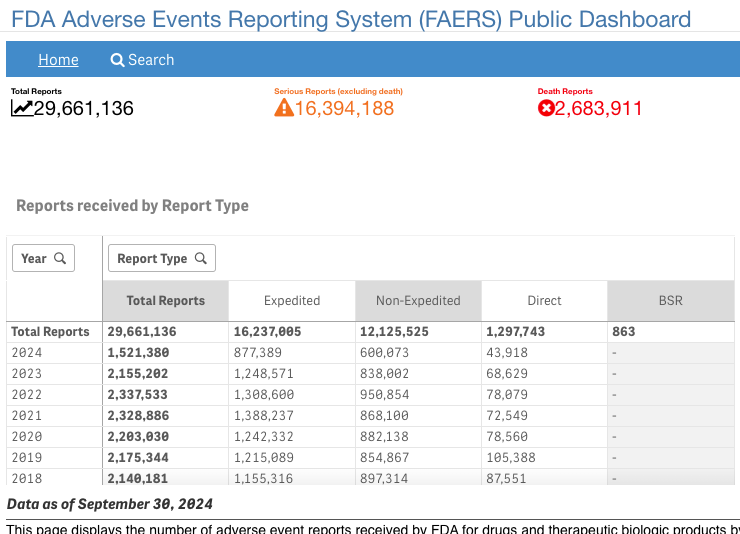Click the magnifier in the Year filter
The height and width of the screenshot is (534, 740).
coord(60,258)
